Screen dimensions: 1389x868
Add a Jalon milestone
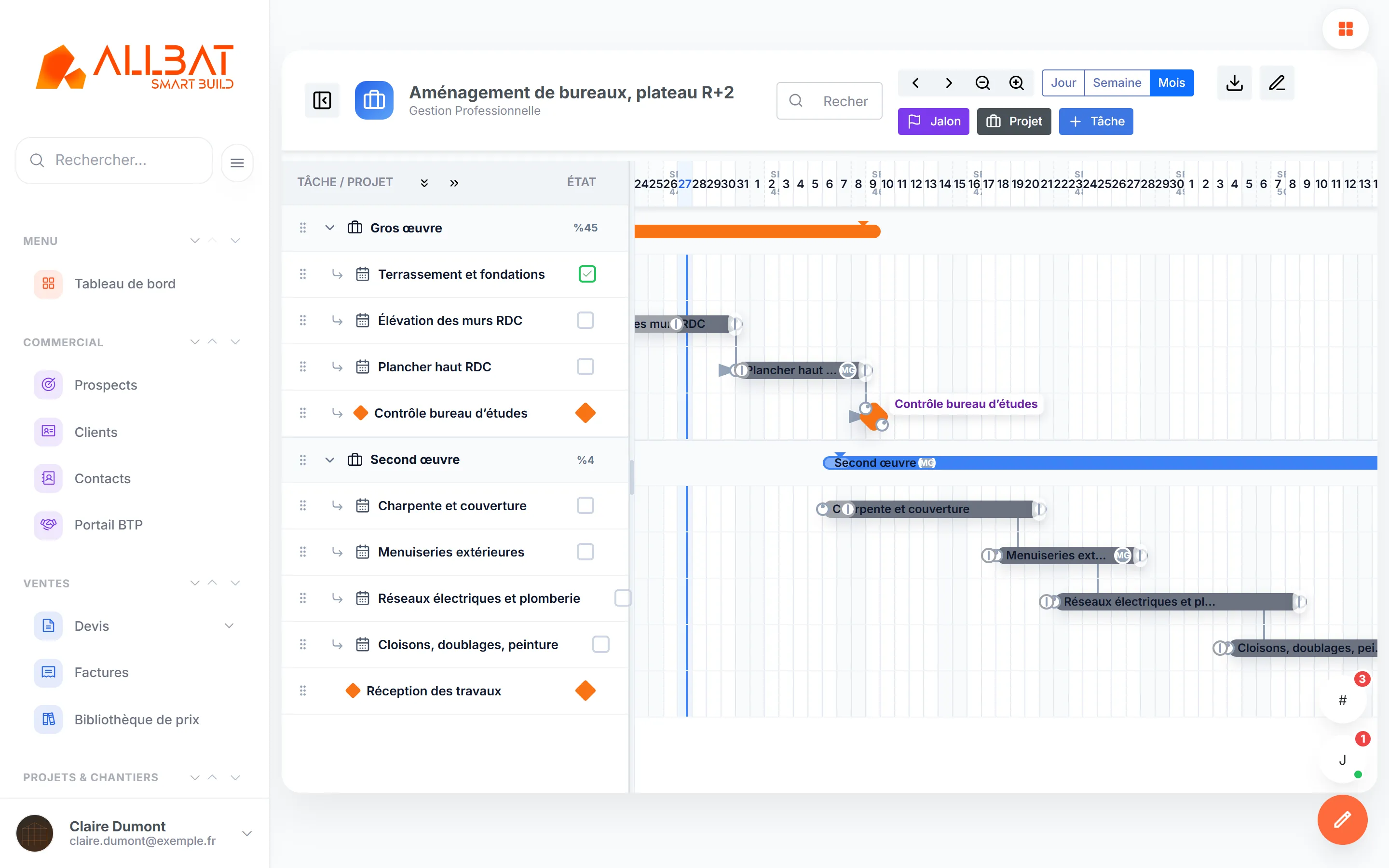click(x=933, y=121)
